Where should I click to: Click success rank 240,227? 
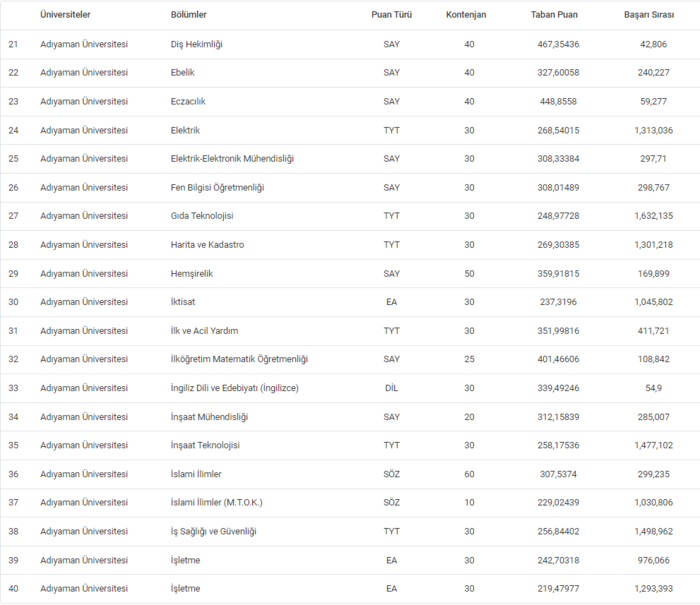point(653,72)
